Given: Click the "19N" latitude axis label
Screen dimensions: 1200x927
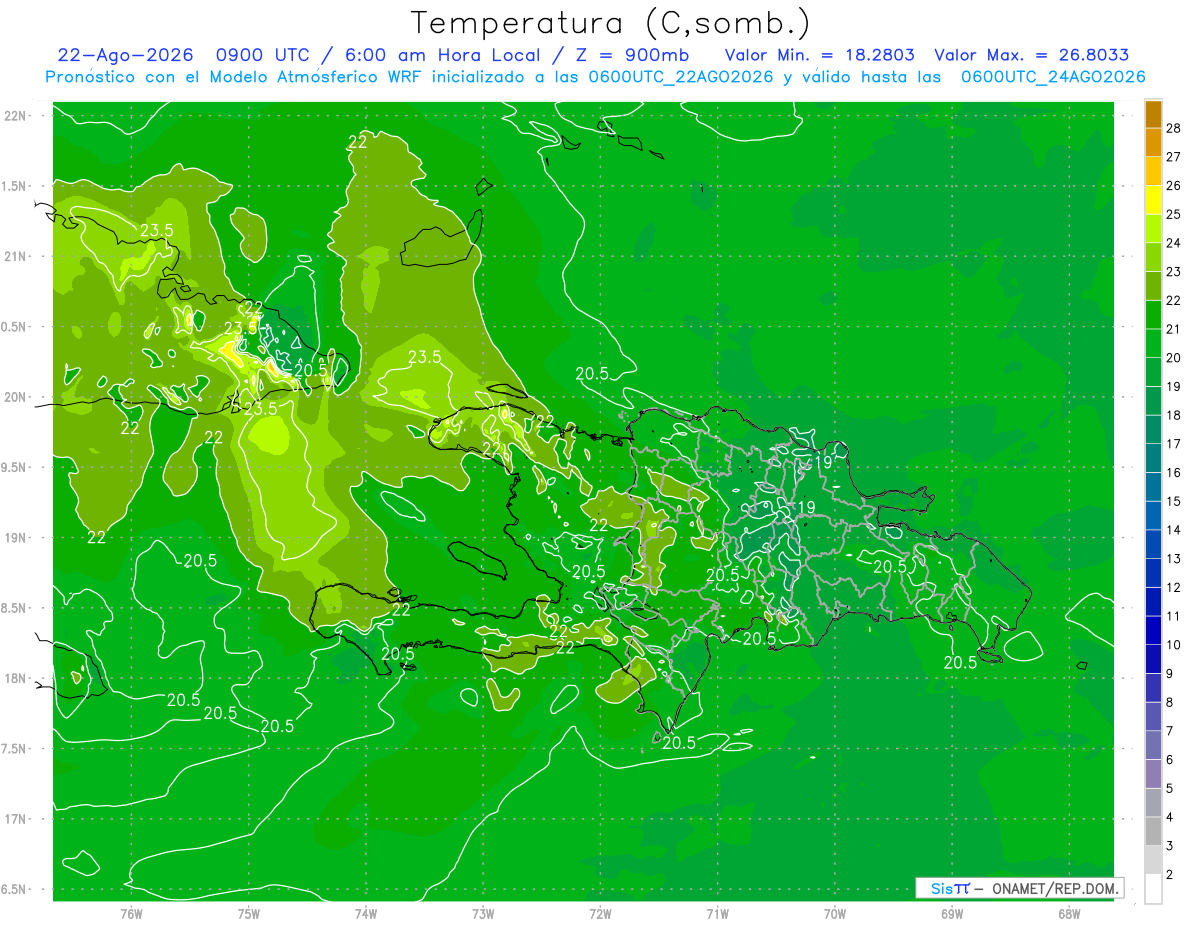Looking at the screenshot, I should coord(15,538).
